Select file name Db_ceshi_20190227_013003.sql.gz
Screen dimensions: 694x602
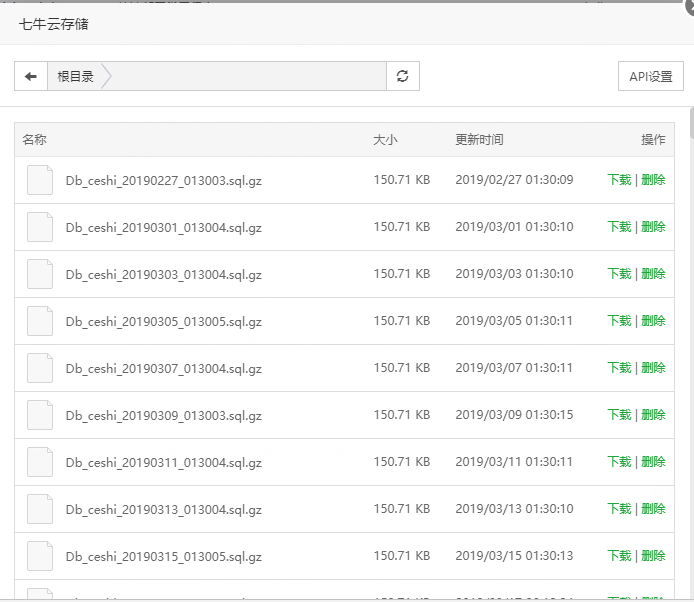pos(164,181)
